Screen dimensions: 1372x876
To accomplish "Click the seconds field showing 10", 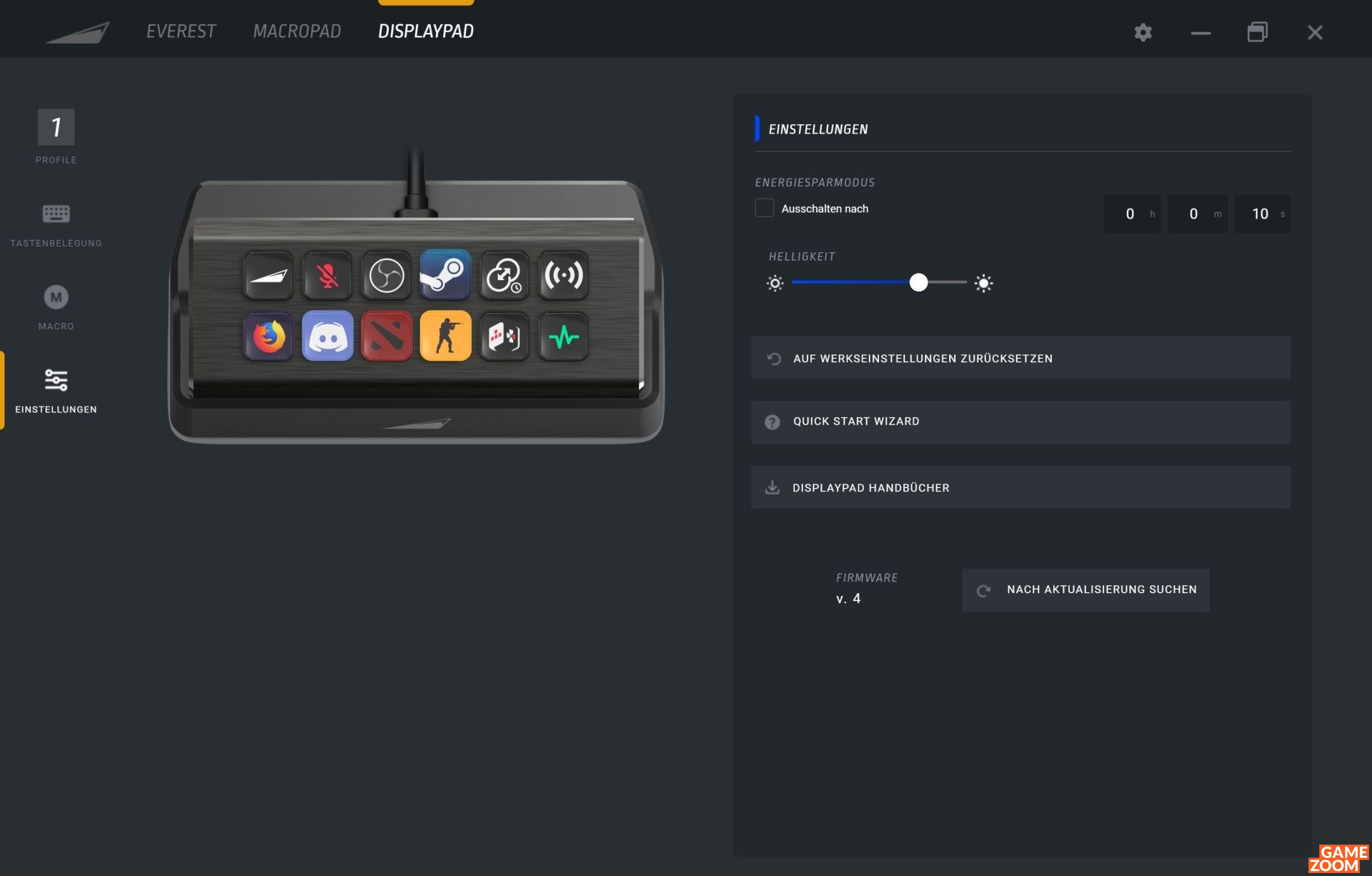I will pyautogui.click(x=1262, y=214).
